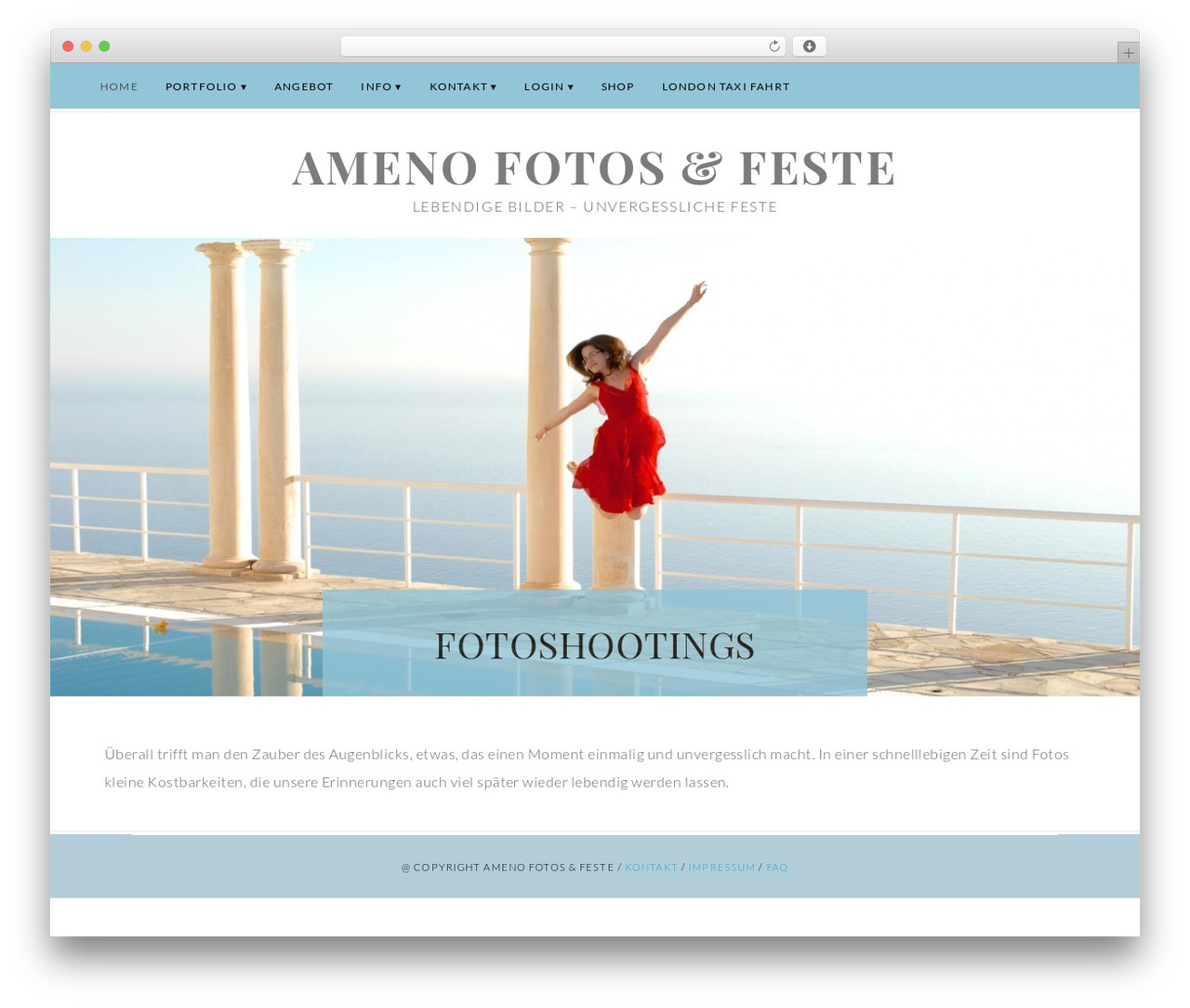Open the browser downloads button
Viewport: 1190px width, 1008px height.
point(809,46)
